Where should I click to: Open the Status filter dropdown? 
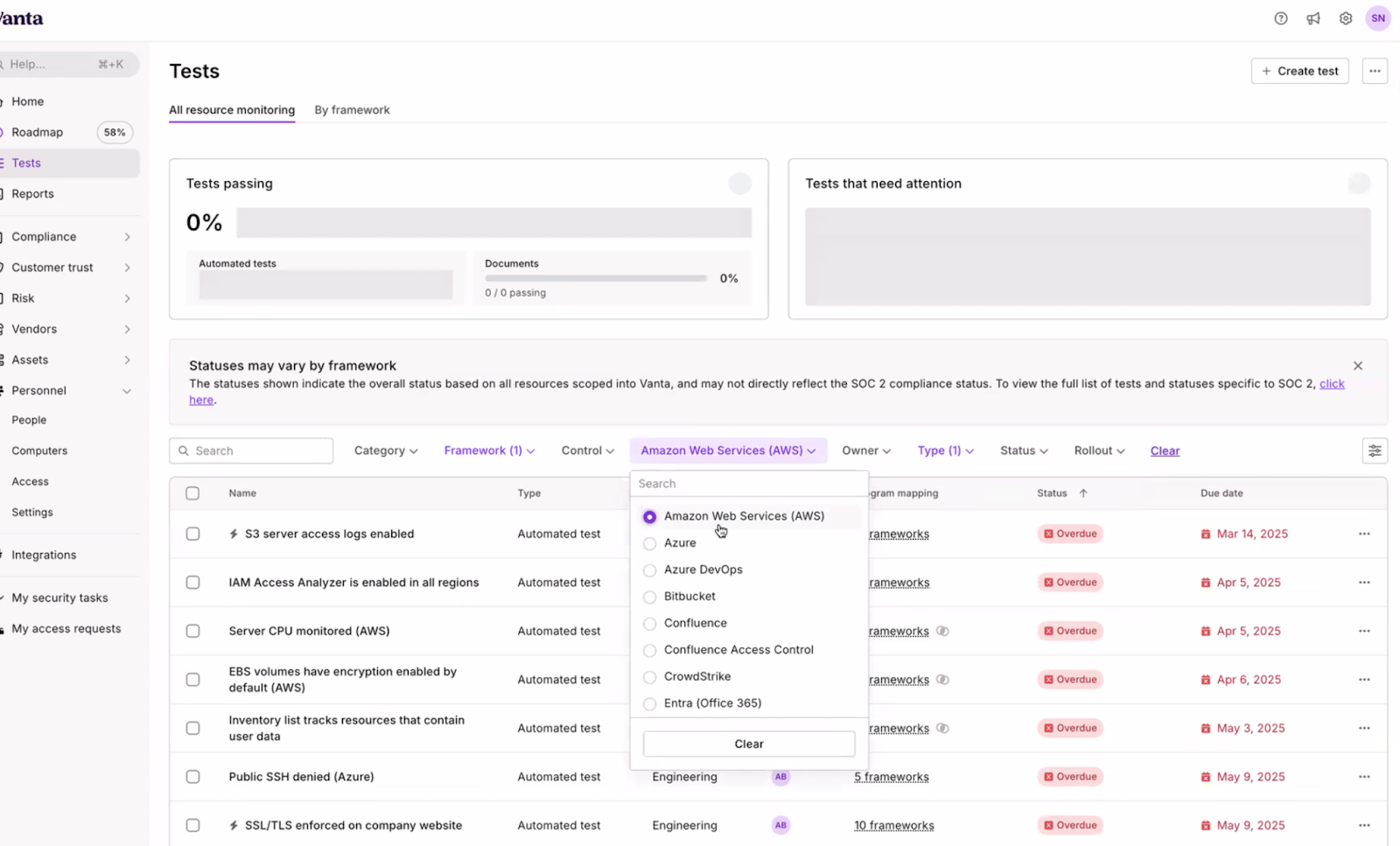click(x=1024, y=451)
